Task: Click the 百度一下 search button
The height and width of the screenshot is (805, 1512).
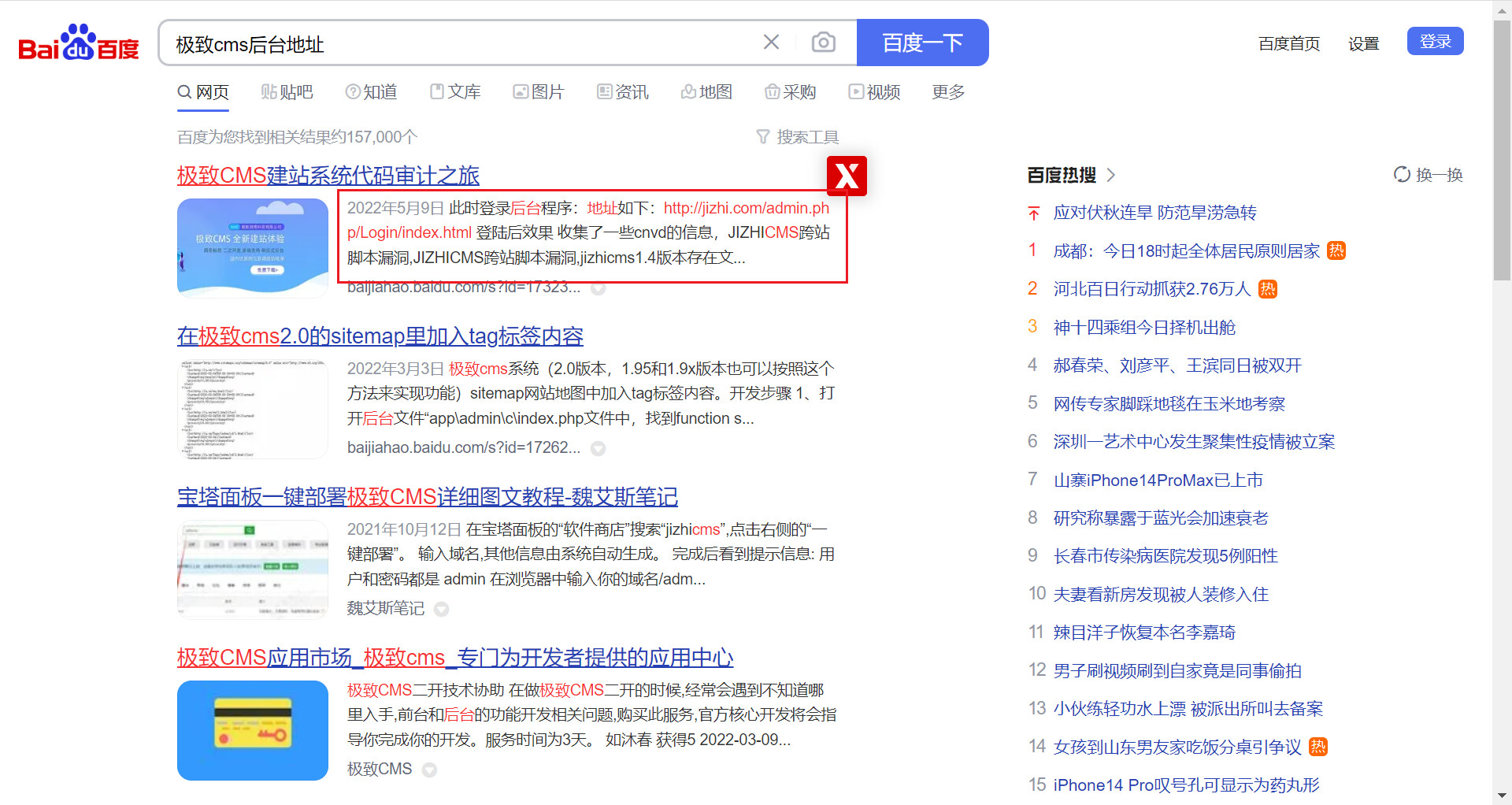Action: pyautogui.click(x=922, y=43)
